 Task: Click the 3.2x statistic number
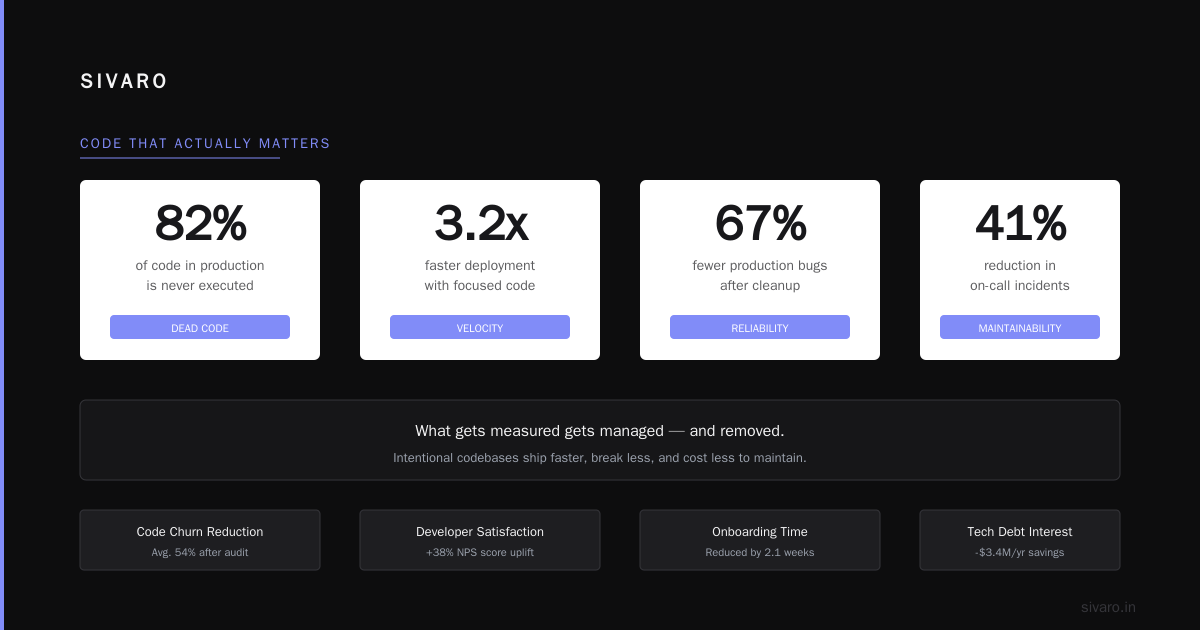480,223
